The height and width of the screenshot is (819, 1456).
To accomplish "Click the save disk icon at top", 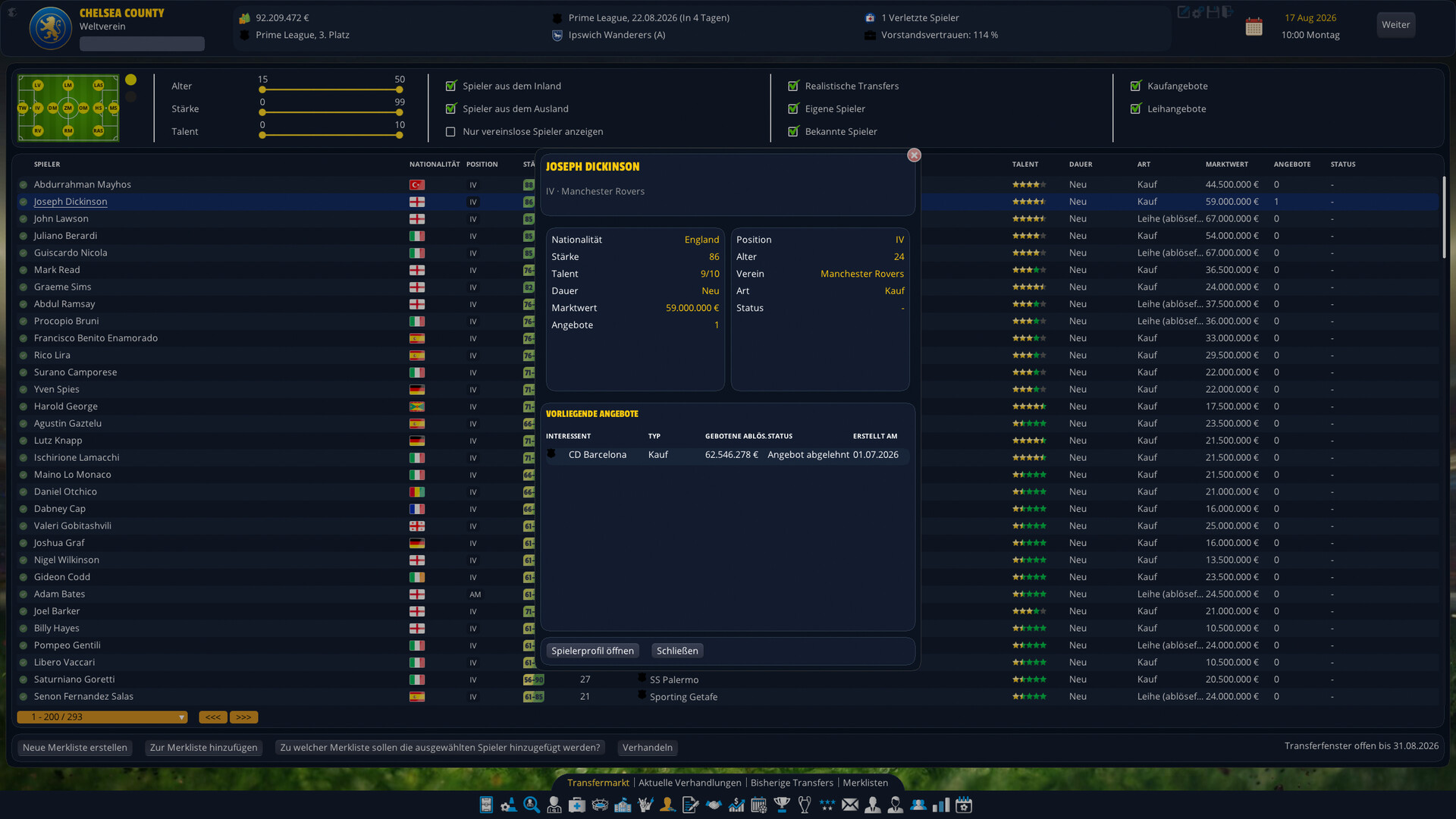I will [1213, 12].
